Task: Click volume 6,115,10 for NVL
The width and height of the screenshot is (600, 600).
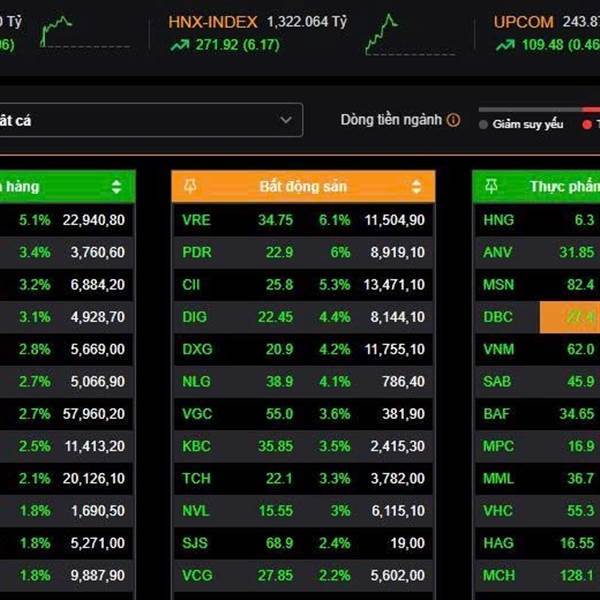Action: [398, 511]
